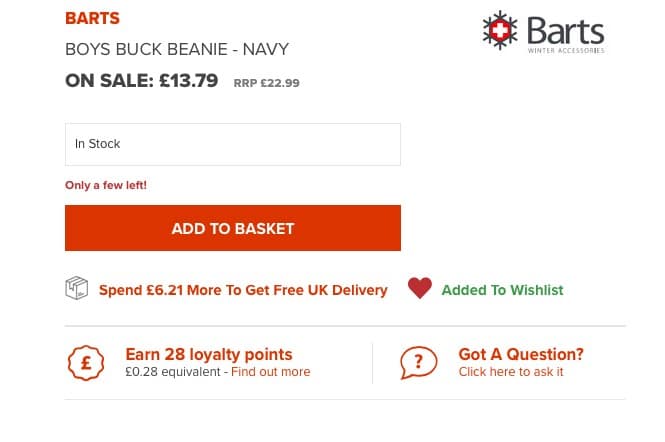
Task: Click the pound loyalty badge icon
Action: click(86, 363)
